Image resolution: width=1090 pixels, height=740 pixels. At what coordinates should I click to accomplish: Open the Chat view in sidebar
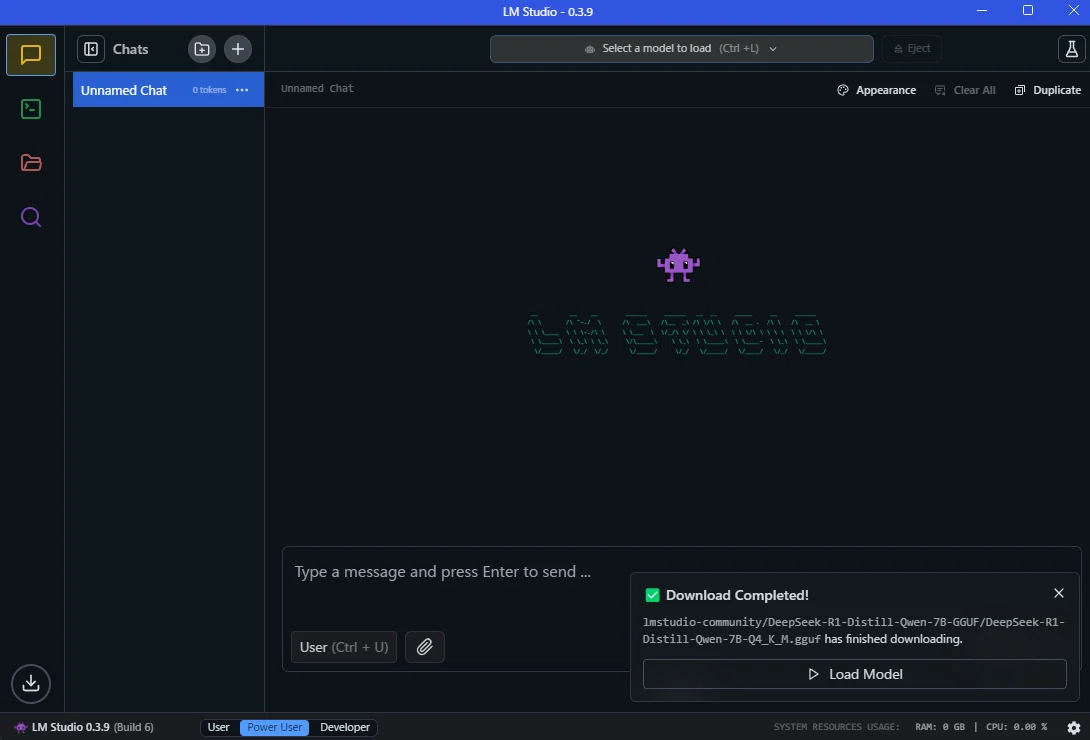[31, 55]
